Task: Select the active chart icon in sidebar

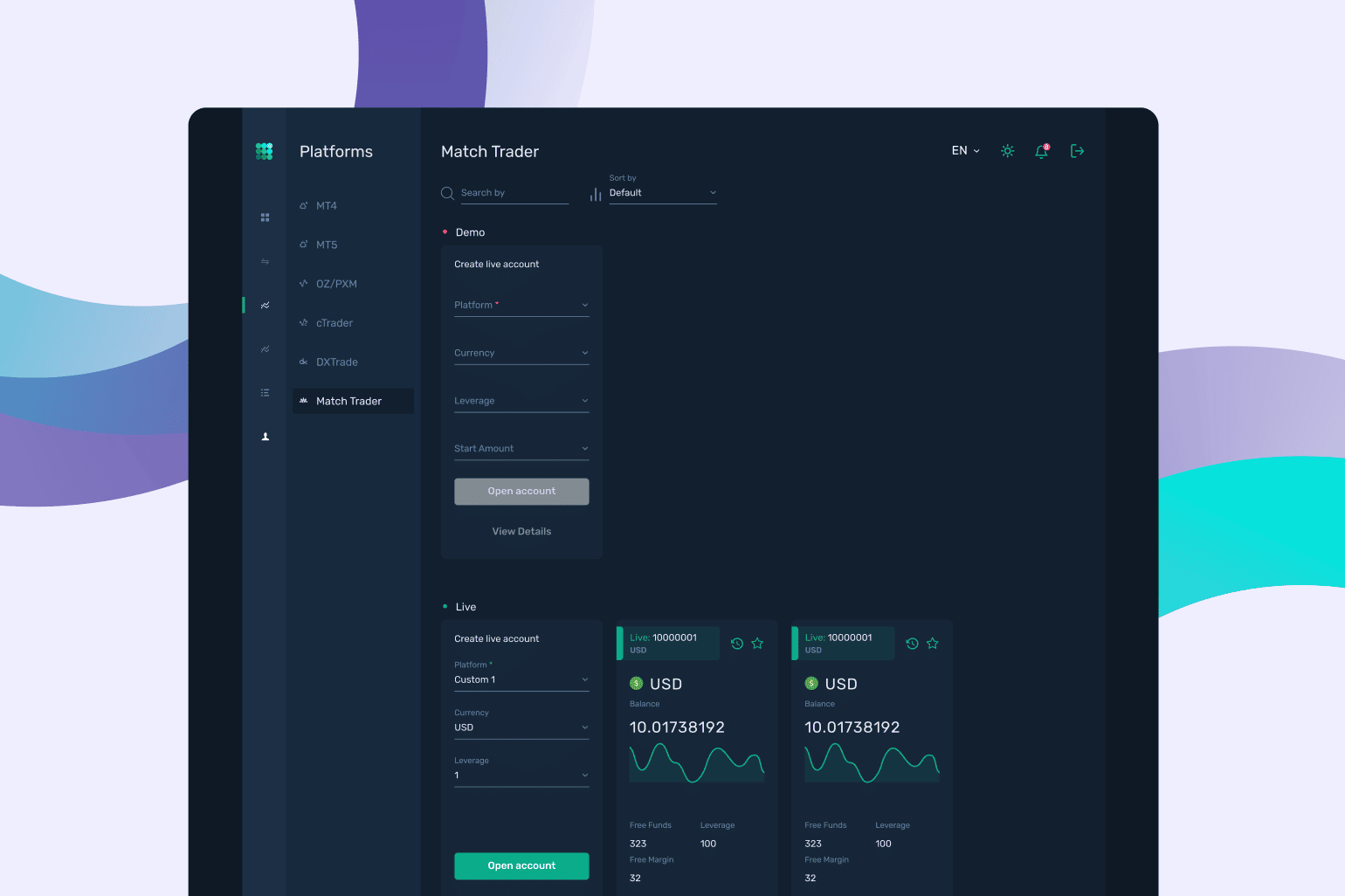Action: click(265, 305)
